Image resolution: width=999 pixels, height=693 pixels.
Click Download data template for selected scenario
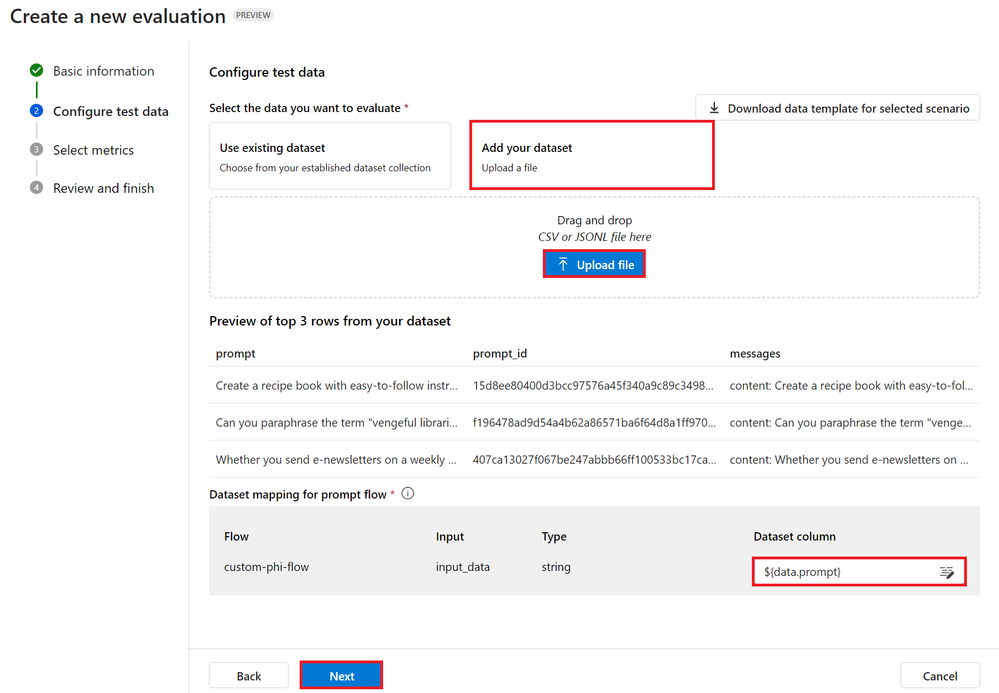[838, 108]
